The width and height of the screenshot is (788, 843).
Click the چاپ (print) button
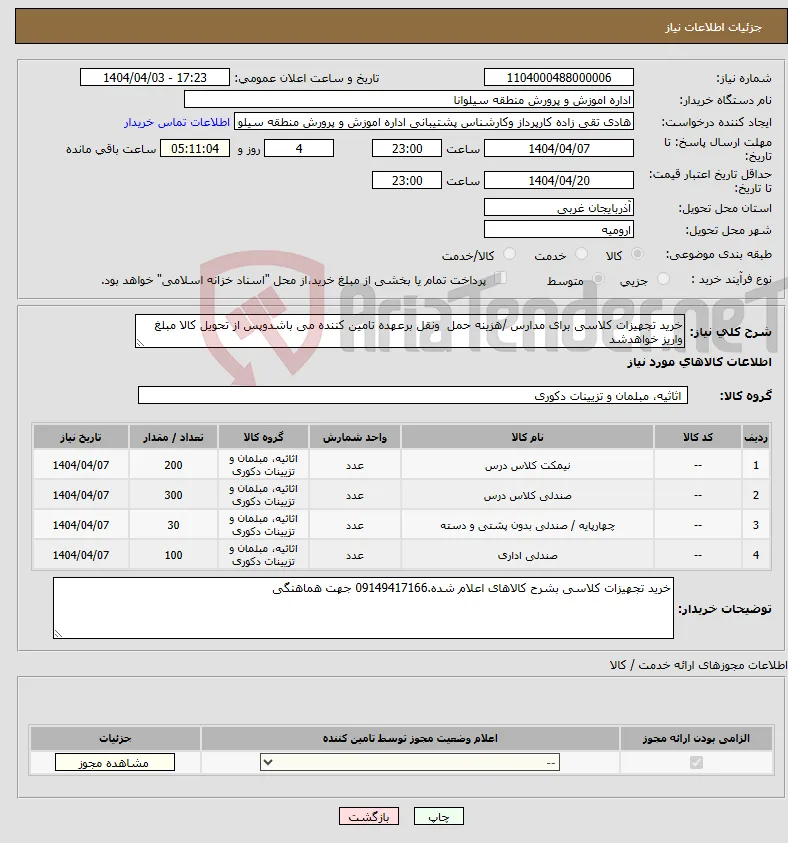pos(439,817)
